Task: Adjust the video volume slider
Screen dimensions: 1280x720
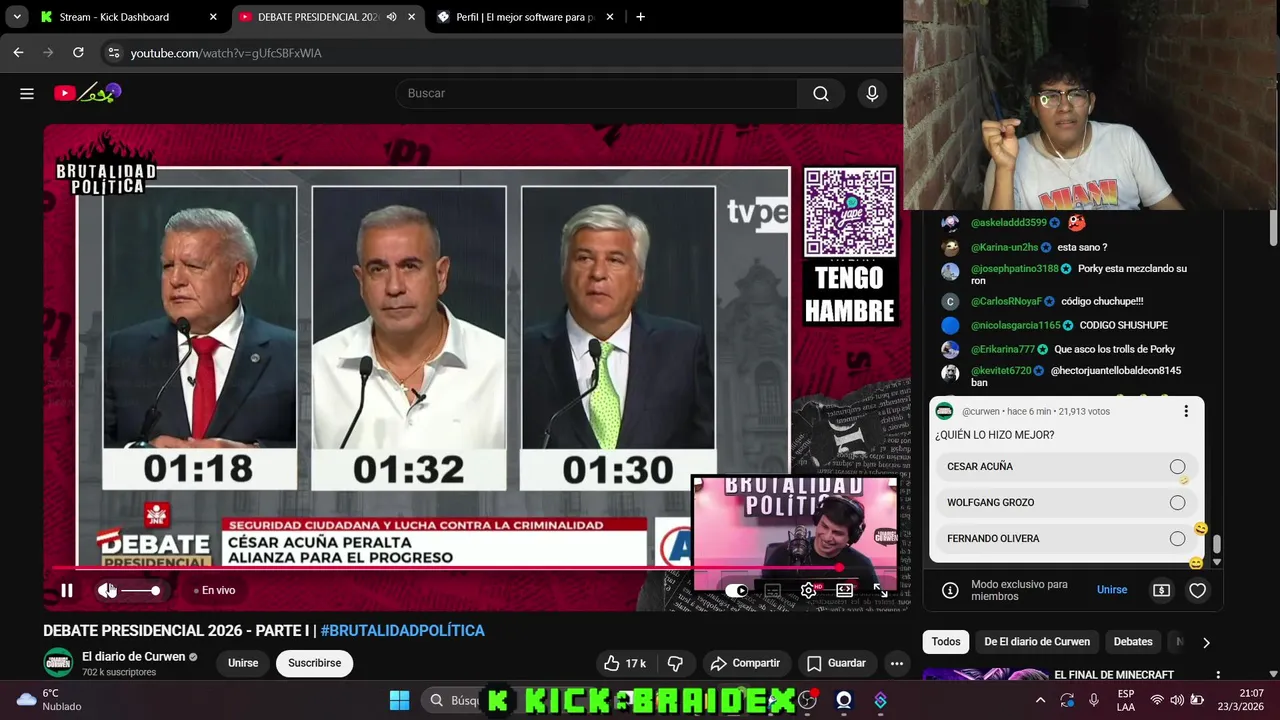Action: [x=141, y=591]
